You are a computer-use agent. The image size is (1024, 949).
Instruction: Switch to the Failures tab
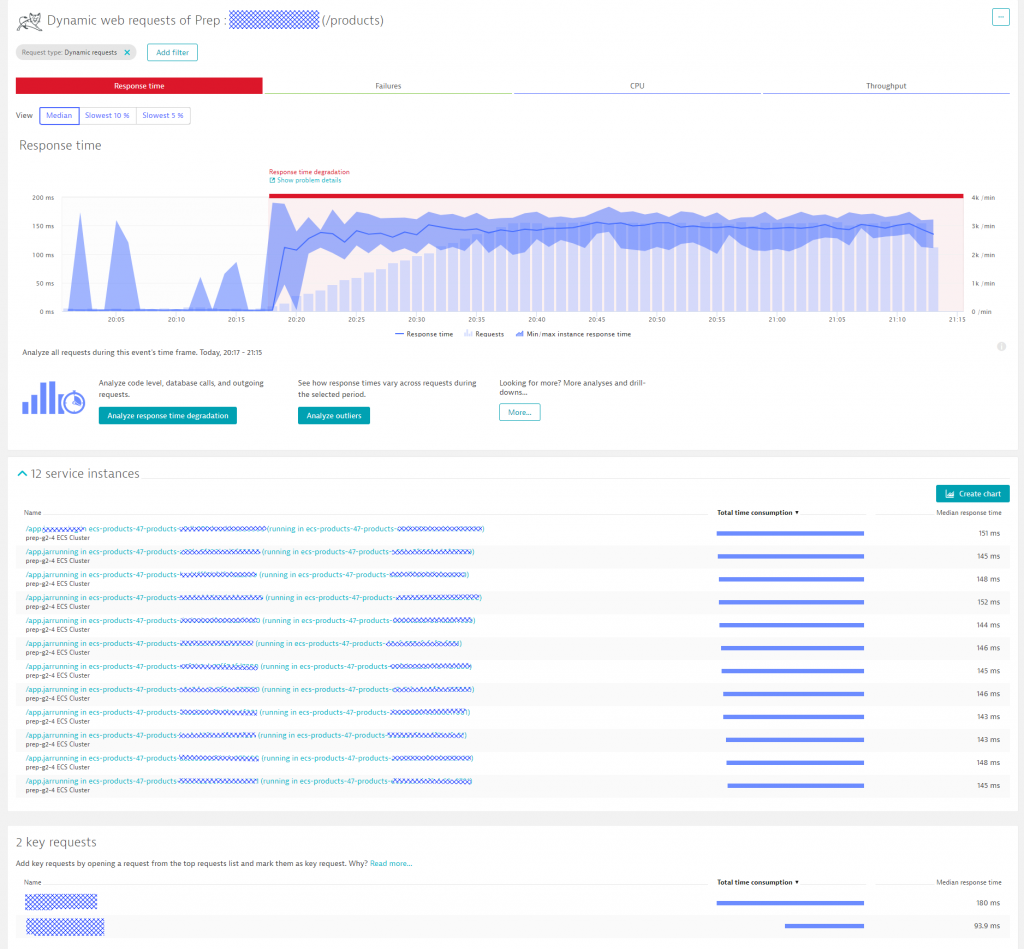click(386, 85)
